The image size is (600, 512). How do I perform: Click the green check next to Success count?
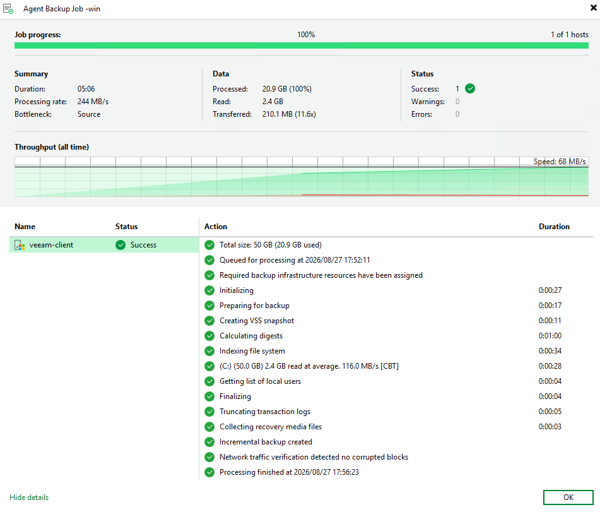[x=470, y=89]
